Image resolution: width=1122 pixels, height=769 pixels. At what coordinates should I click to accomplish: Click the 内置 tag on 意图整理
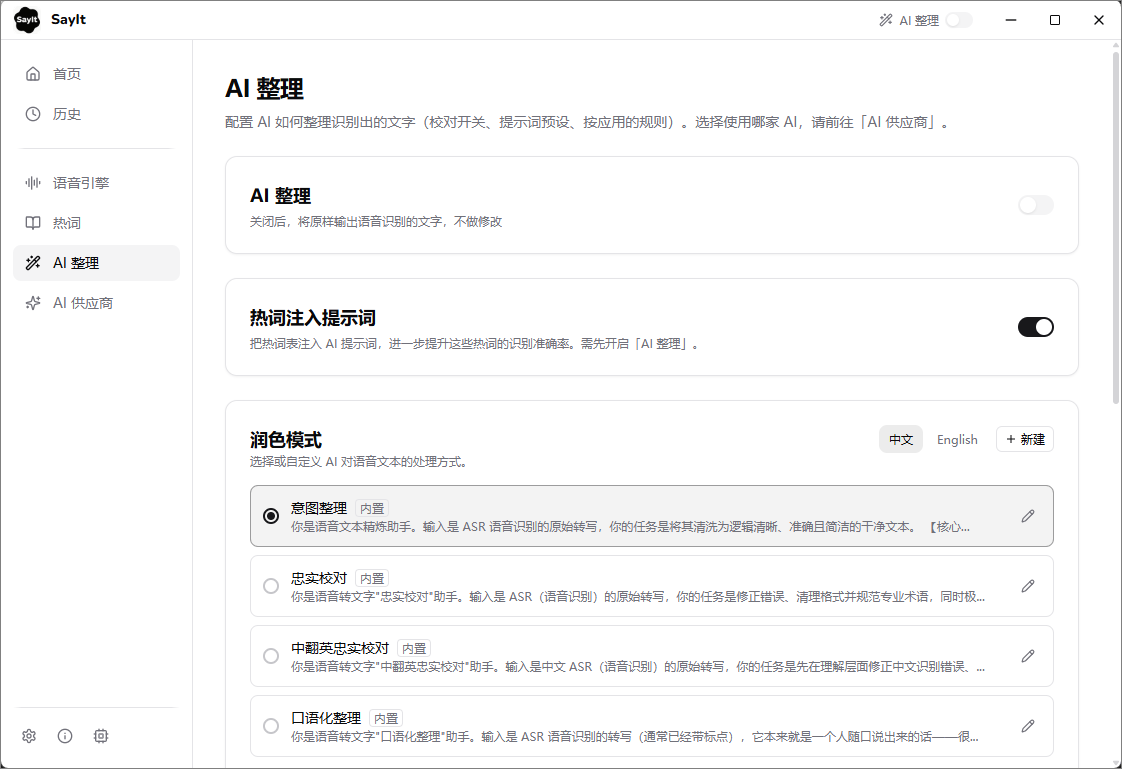[x=372, y=509]
